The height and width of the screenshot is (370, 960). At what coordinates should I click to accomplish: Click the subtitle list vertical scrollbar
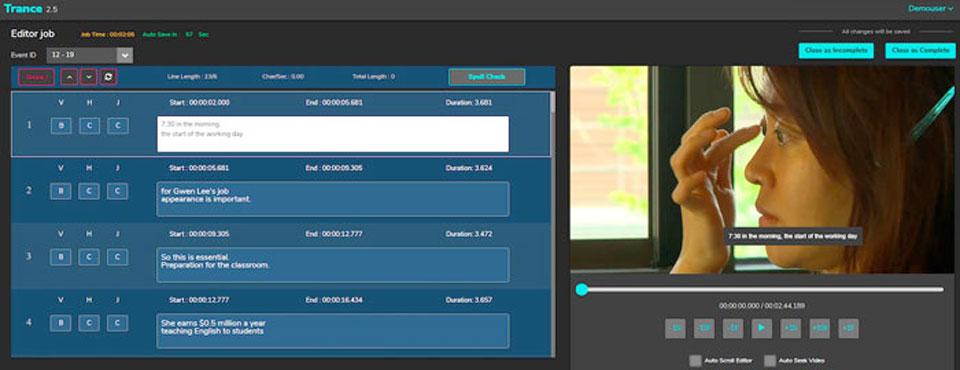pyautogui.click(x=553, y=224)
